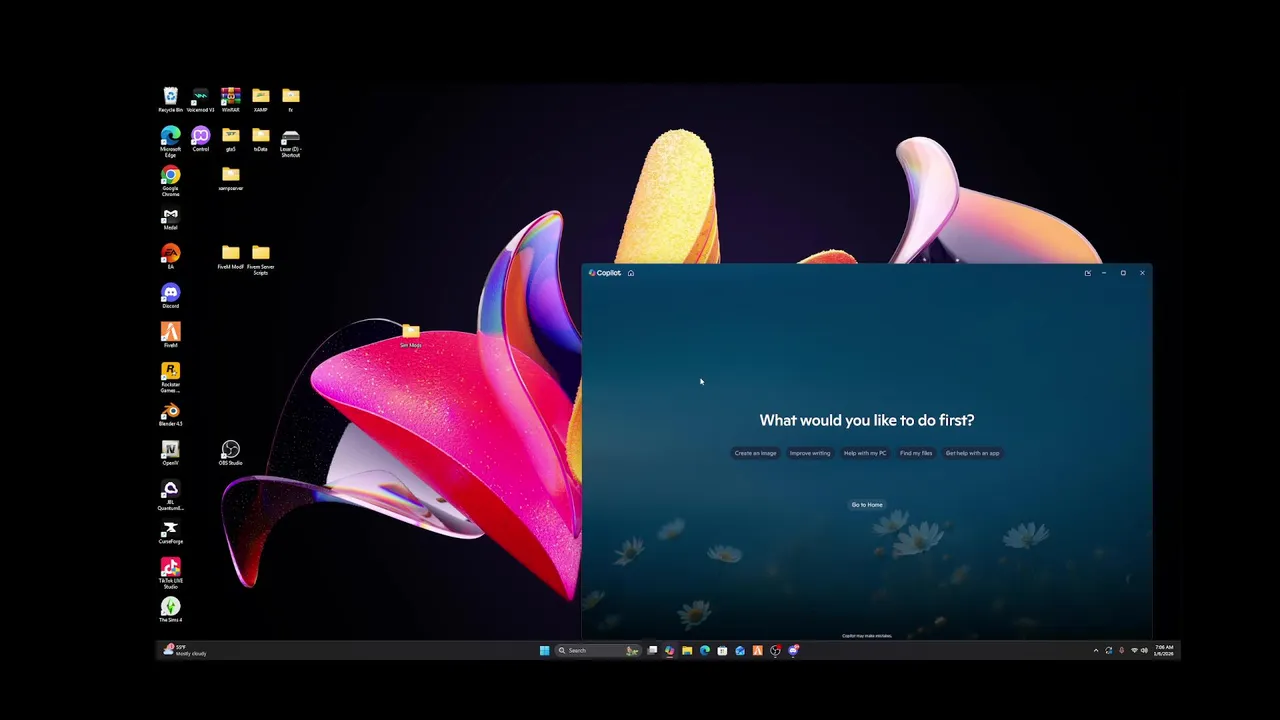Select the Control desktop shortcut
The width and height of the screenshot is (1280, 720).
[200, 139]
